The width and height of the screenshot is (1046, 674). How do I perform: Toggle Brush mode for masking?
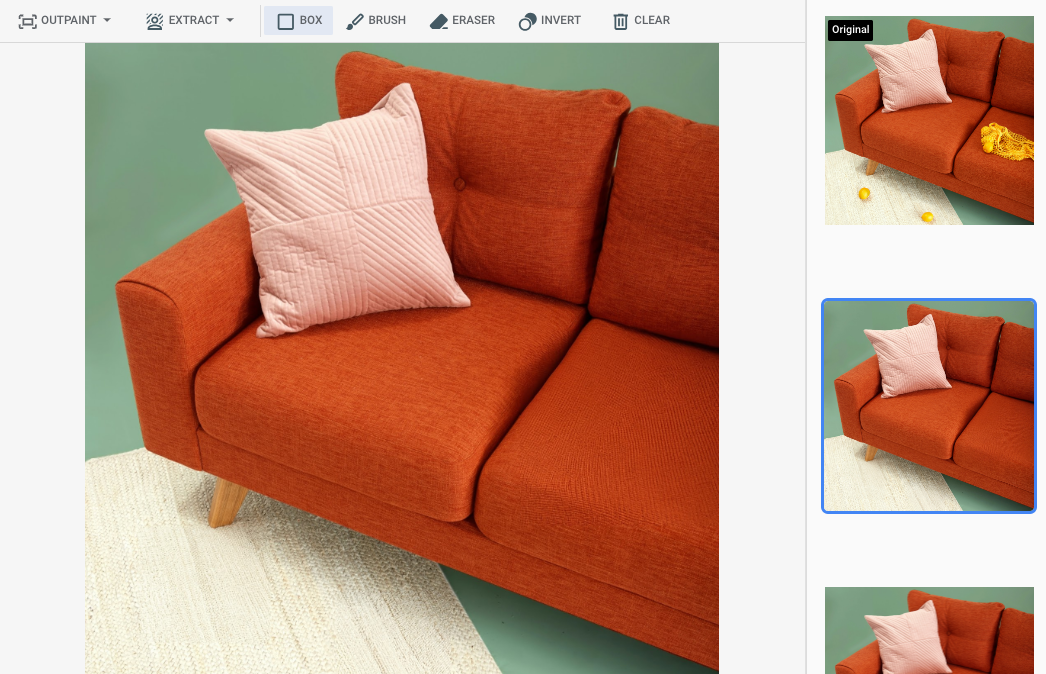click(x=375, y=20)
